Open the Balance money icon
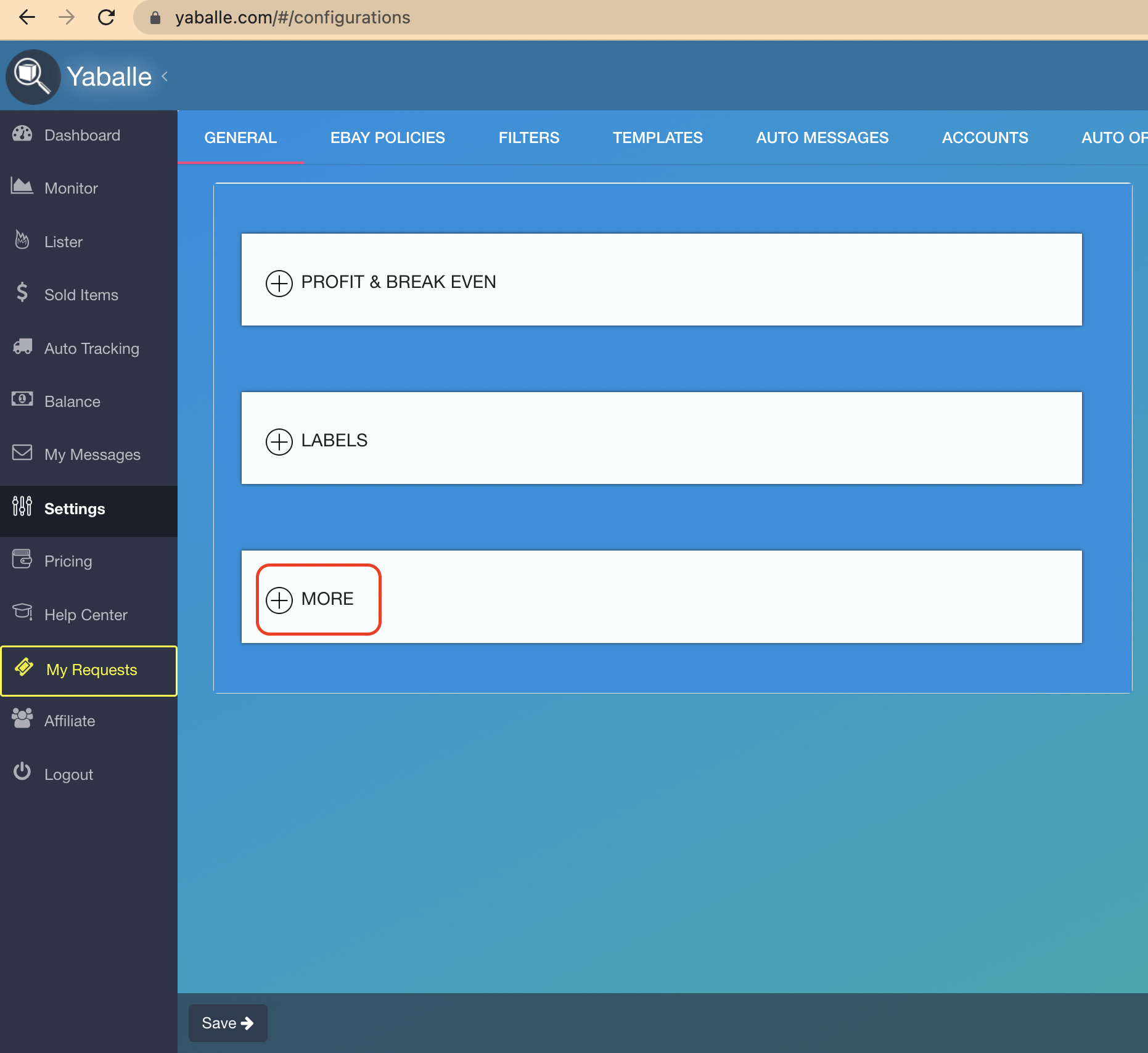This screenshot has width=1148, height=1053. [x=22, y=399]
